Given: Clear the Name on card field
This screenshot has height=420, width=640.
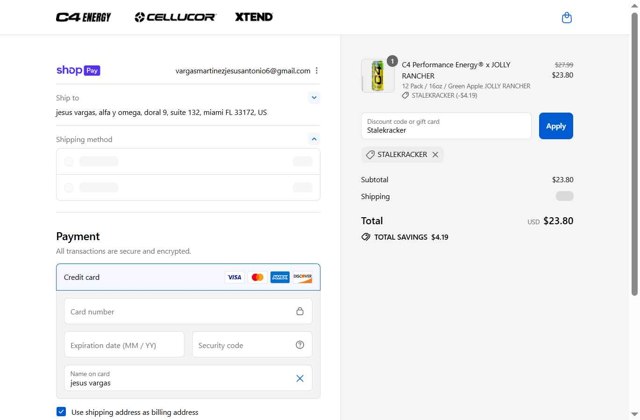Looking at the screenshot, I should (300, 378).
